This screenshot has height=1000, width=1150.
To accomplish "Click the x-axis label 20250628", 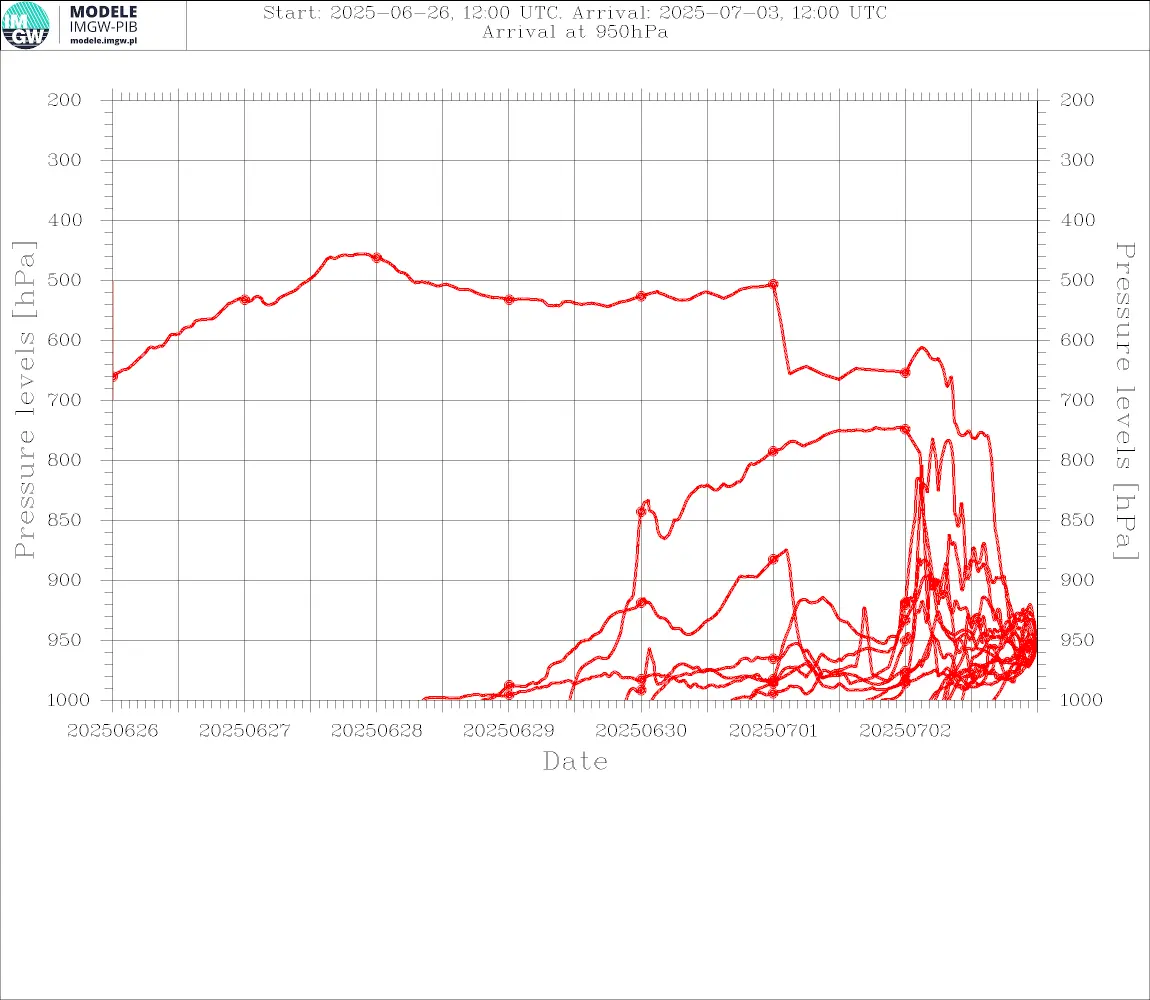I will point(376,731).
